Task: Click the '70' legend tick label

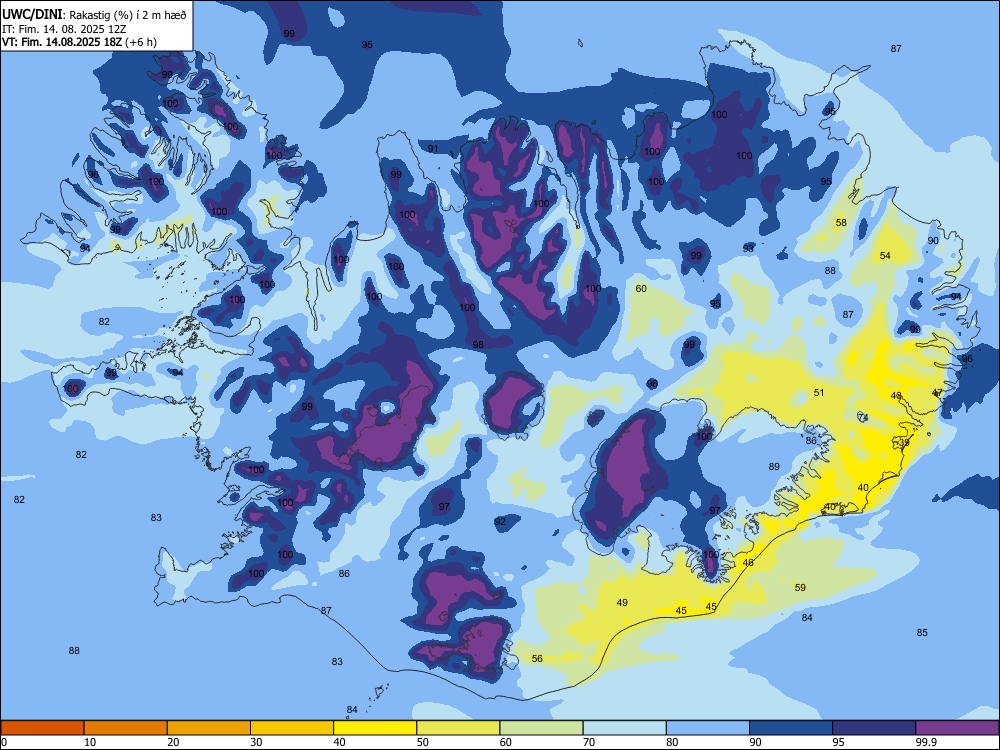Action: point(589,742)
